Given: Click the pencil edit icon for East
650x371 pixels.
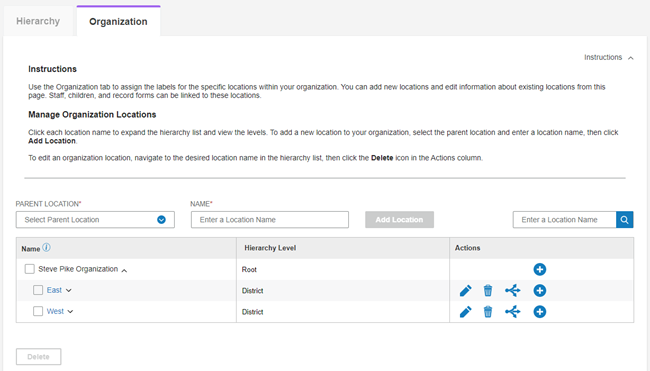Looking at the screenshot, I should [x=466, y=291].
